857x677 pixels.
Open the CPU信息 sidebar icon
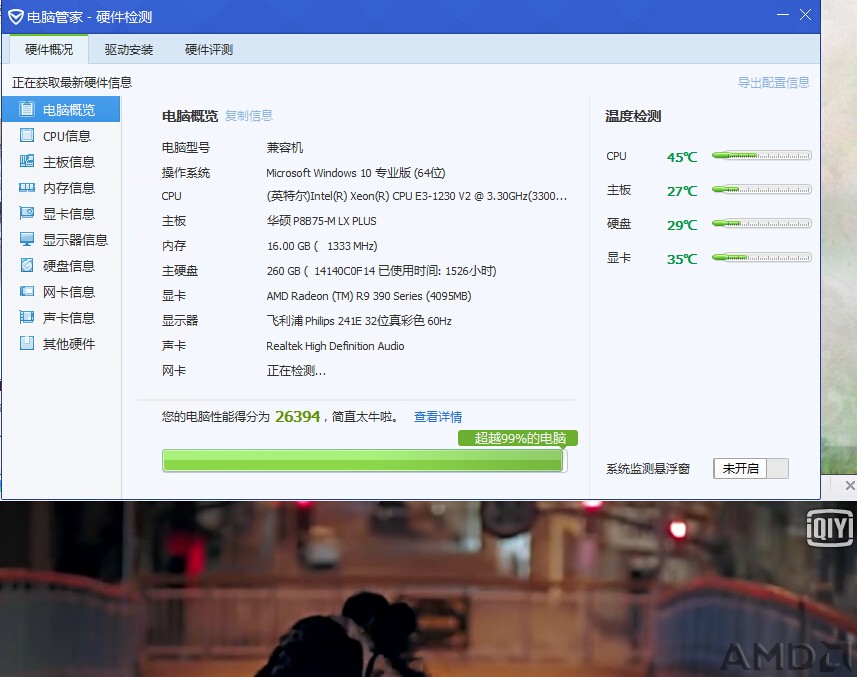coord(27,135)
